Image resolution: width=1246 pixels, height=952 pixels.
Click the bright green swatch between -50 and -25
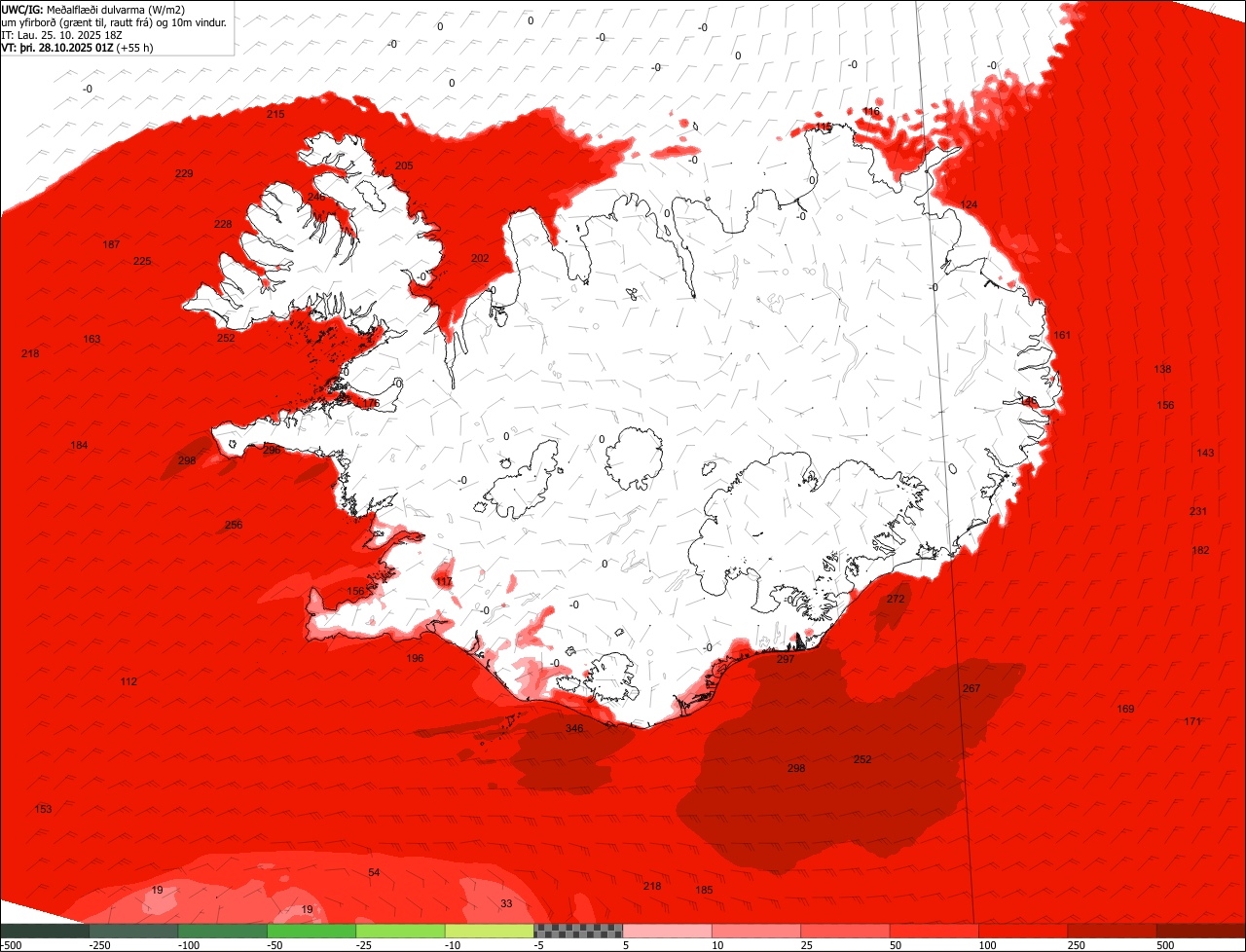tap(311, 931)
